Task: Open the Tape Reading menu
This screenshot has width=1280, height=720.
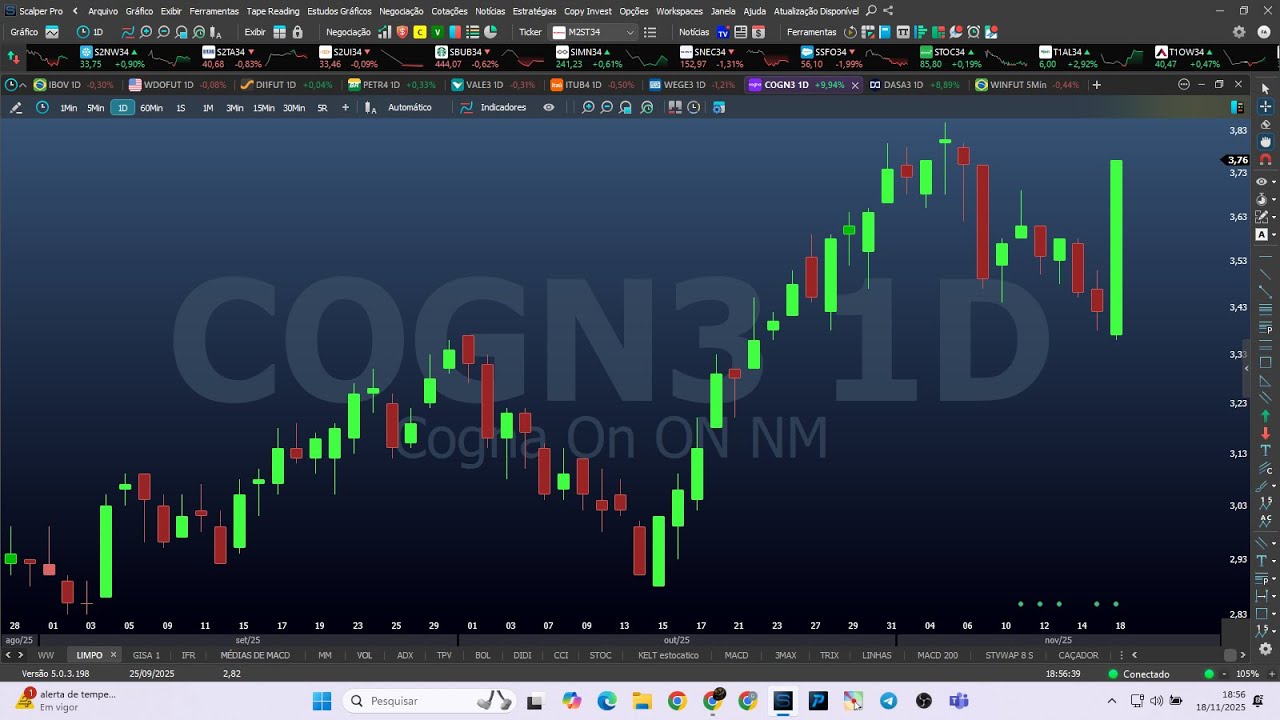Action: pos(273,11)
